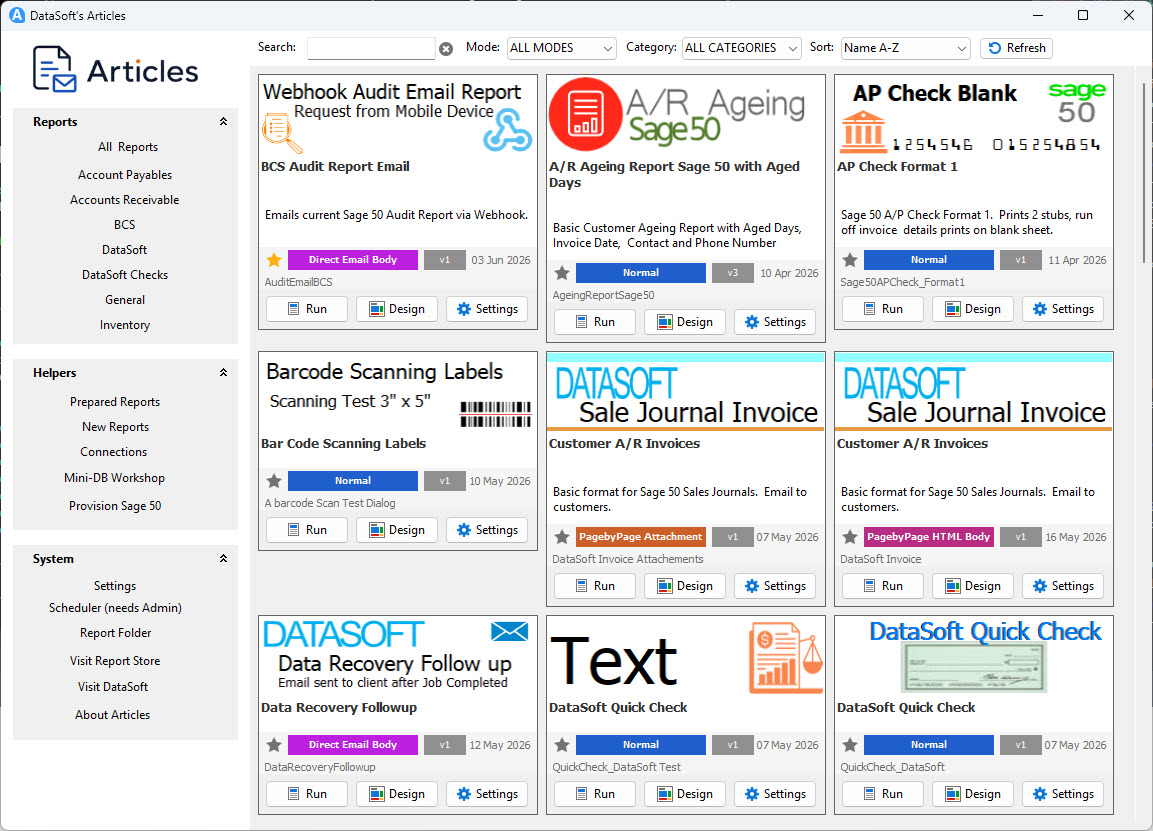Run the AuditEmailBCS report
This screenshot has width=1153, height=831.
tap(307, 309)
